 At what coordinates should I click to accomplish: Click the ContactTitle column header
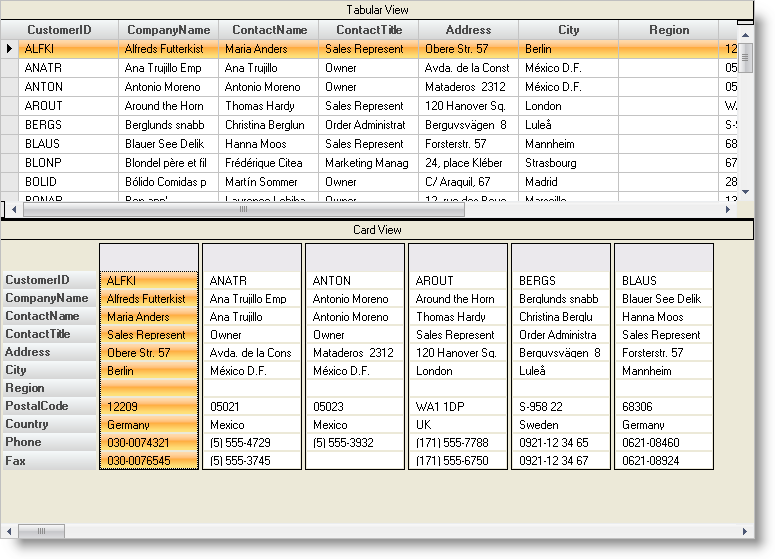coord(368,30)
